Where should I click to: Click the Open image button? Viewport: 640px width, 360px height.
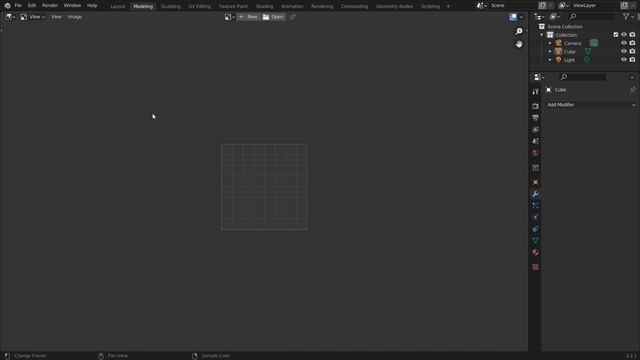pyautogui.click(x=273, y=17)
